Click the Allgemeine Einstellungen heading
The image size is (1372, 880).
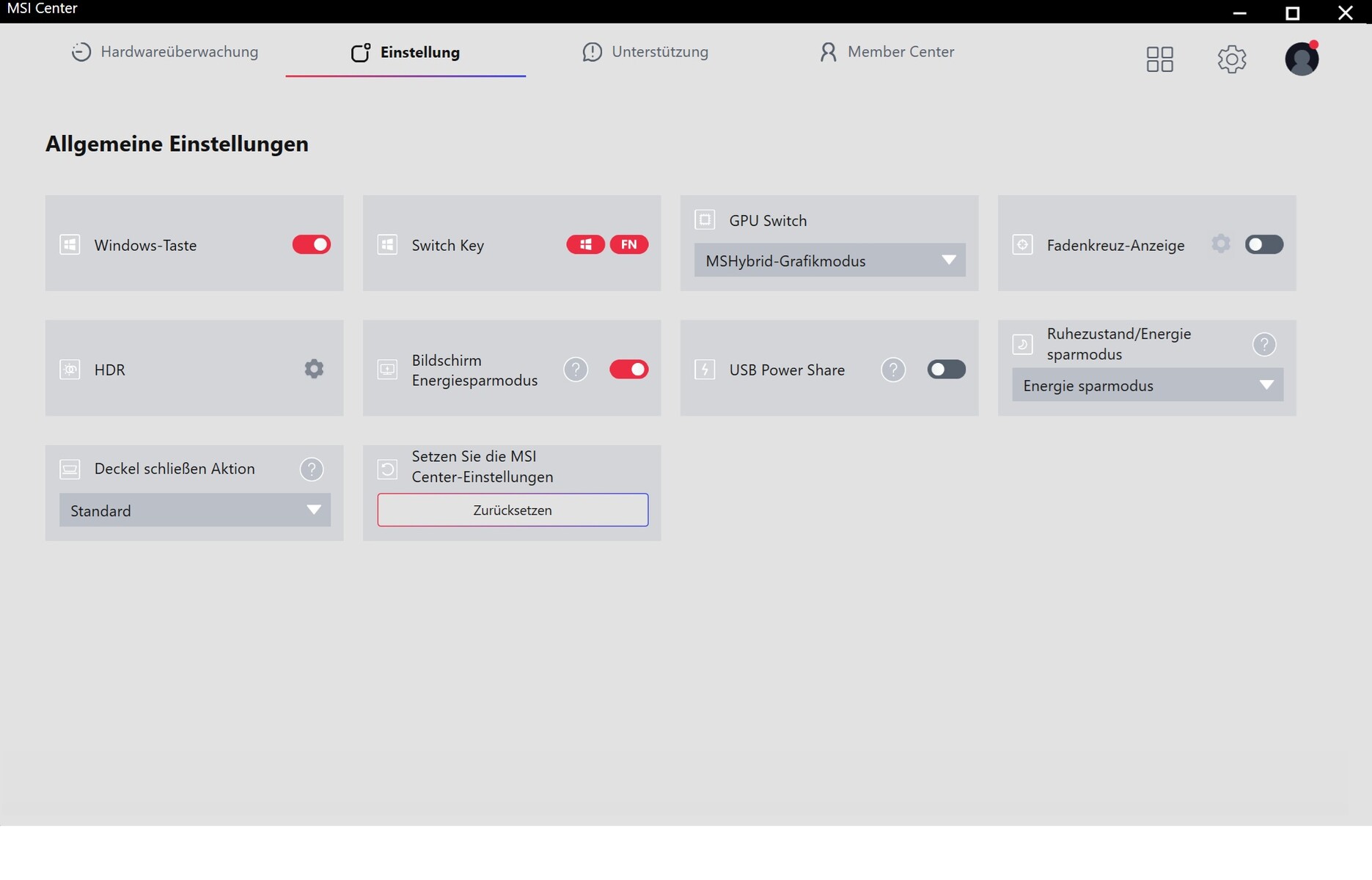click(x=177, y=144)
